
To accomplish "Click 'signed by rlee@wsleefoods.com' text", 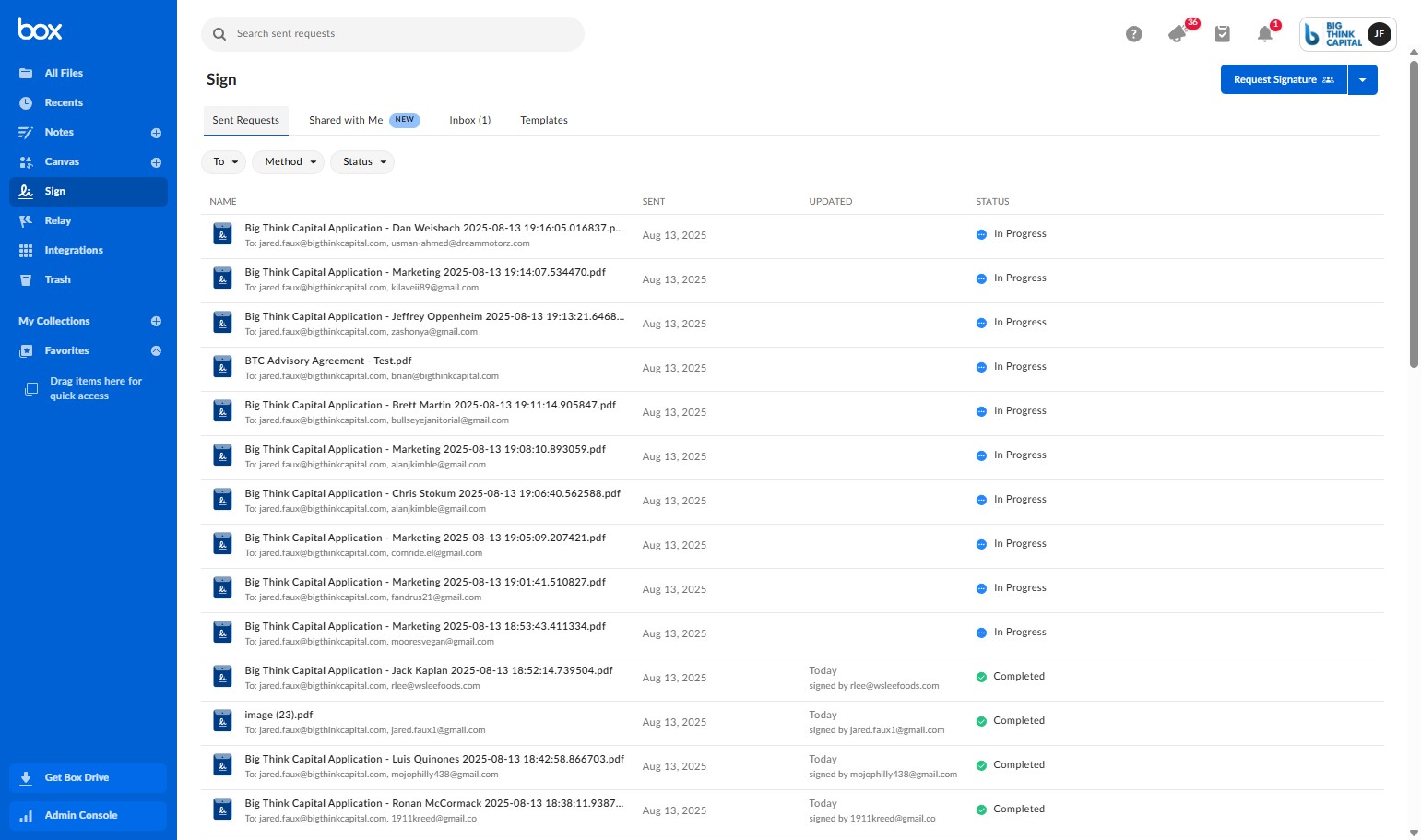I will [874, 686].
